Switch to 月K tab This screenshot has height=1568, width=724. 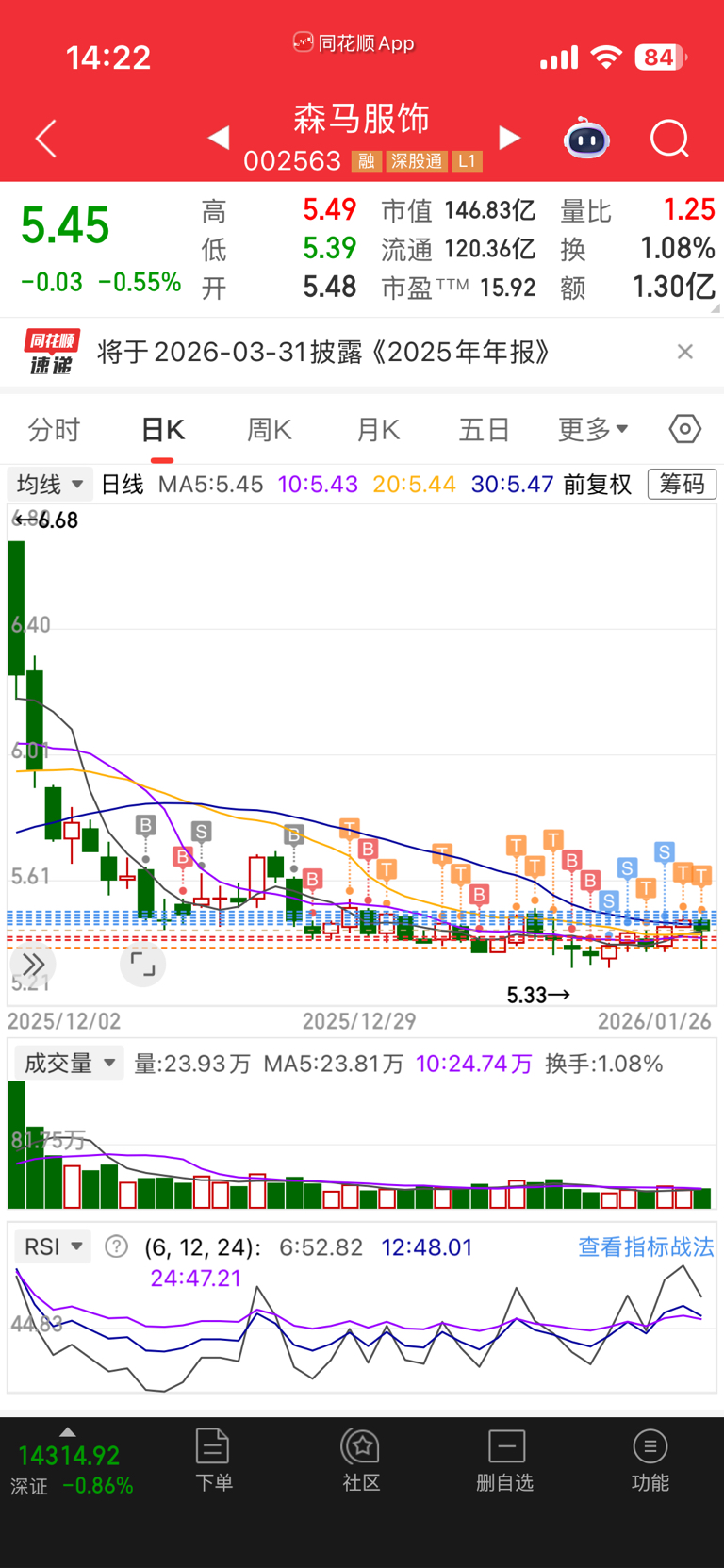coord(378,430)
